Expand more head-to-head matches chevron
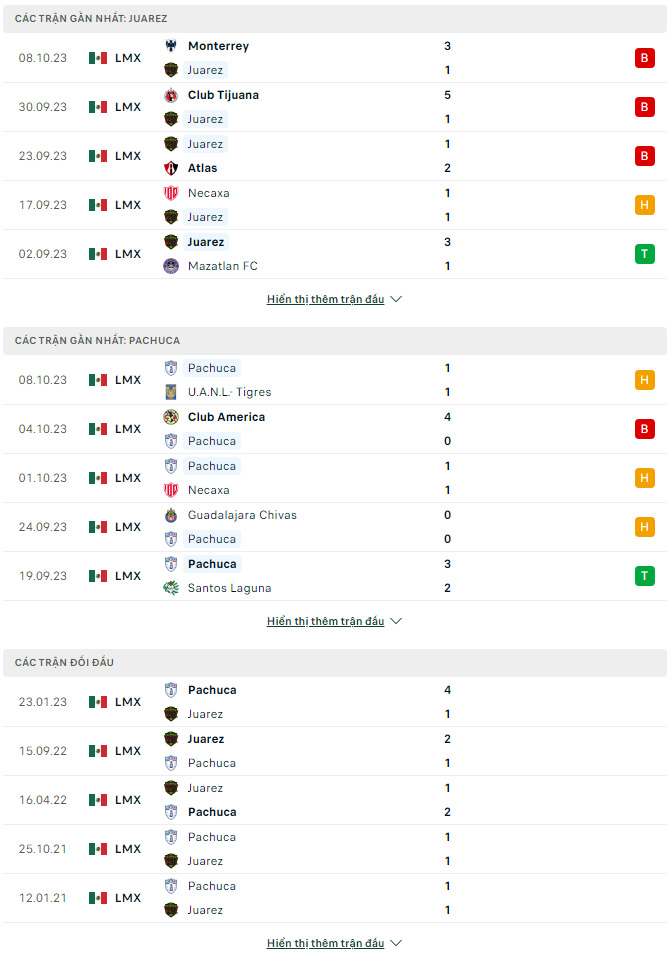The height and width of the screenshot is (954, 669). tap(396, 943)
